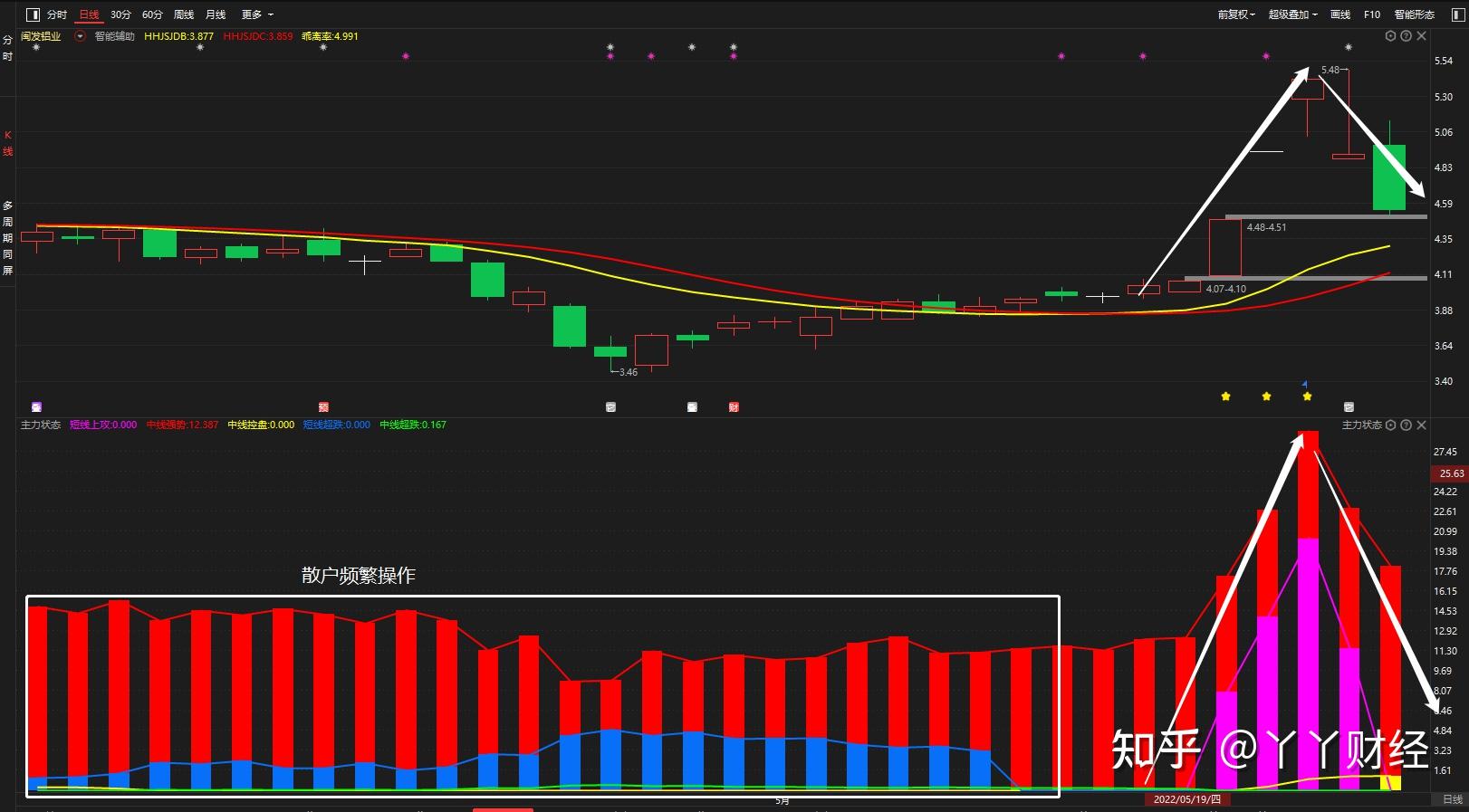
Task: Switch to 分时 intraday view
Action: [57, 14]
